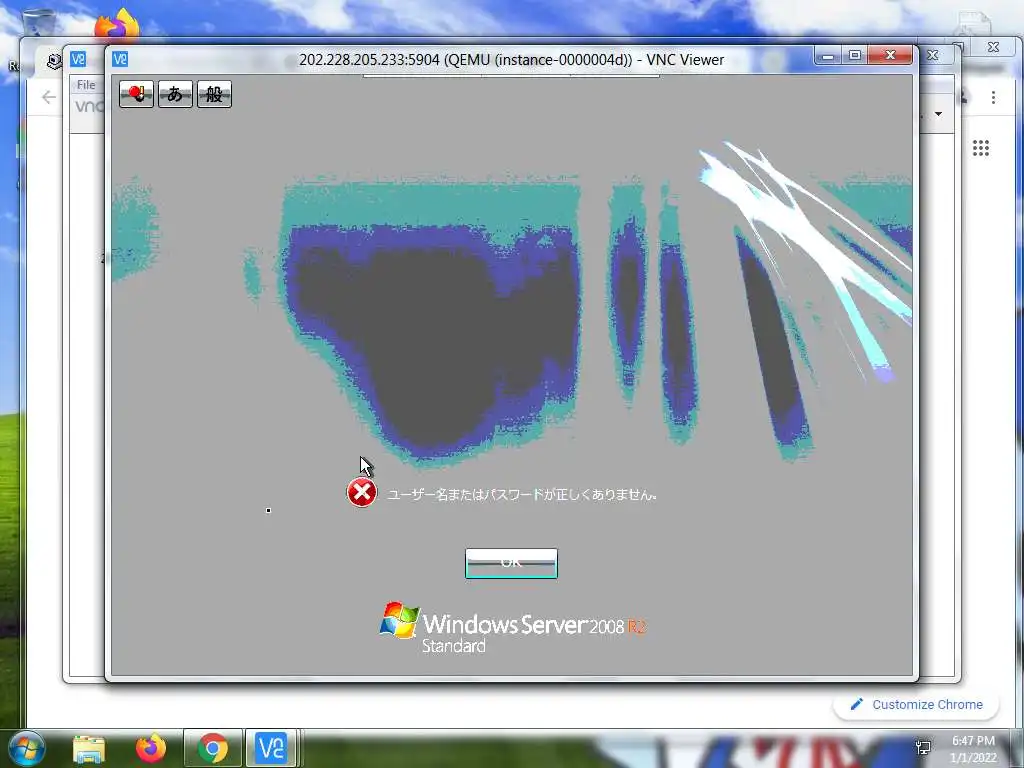This screenshot has height=768, width=1024.
Task: Expand the dropdown arrow in back VNC window
Action: (938, 114)
